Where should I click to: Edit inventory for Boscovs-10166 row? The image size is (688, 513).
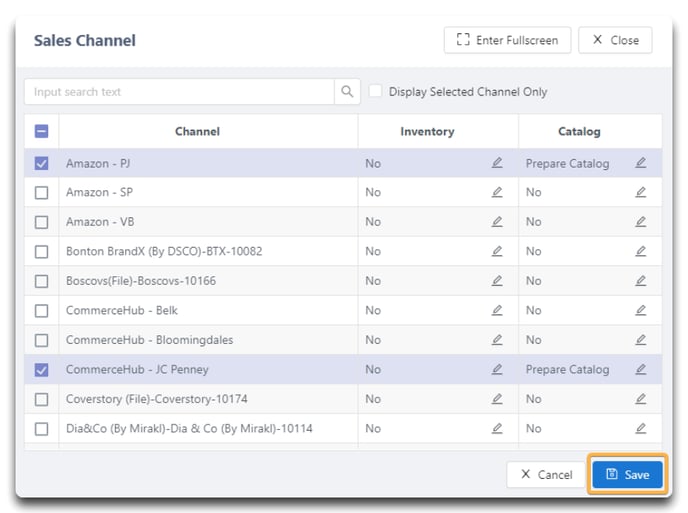[497, 280]
